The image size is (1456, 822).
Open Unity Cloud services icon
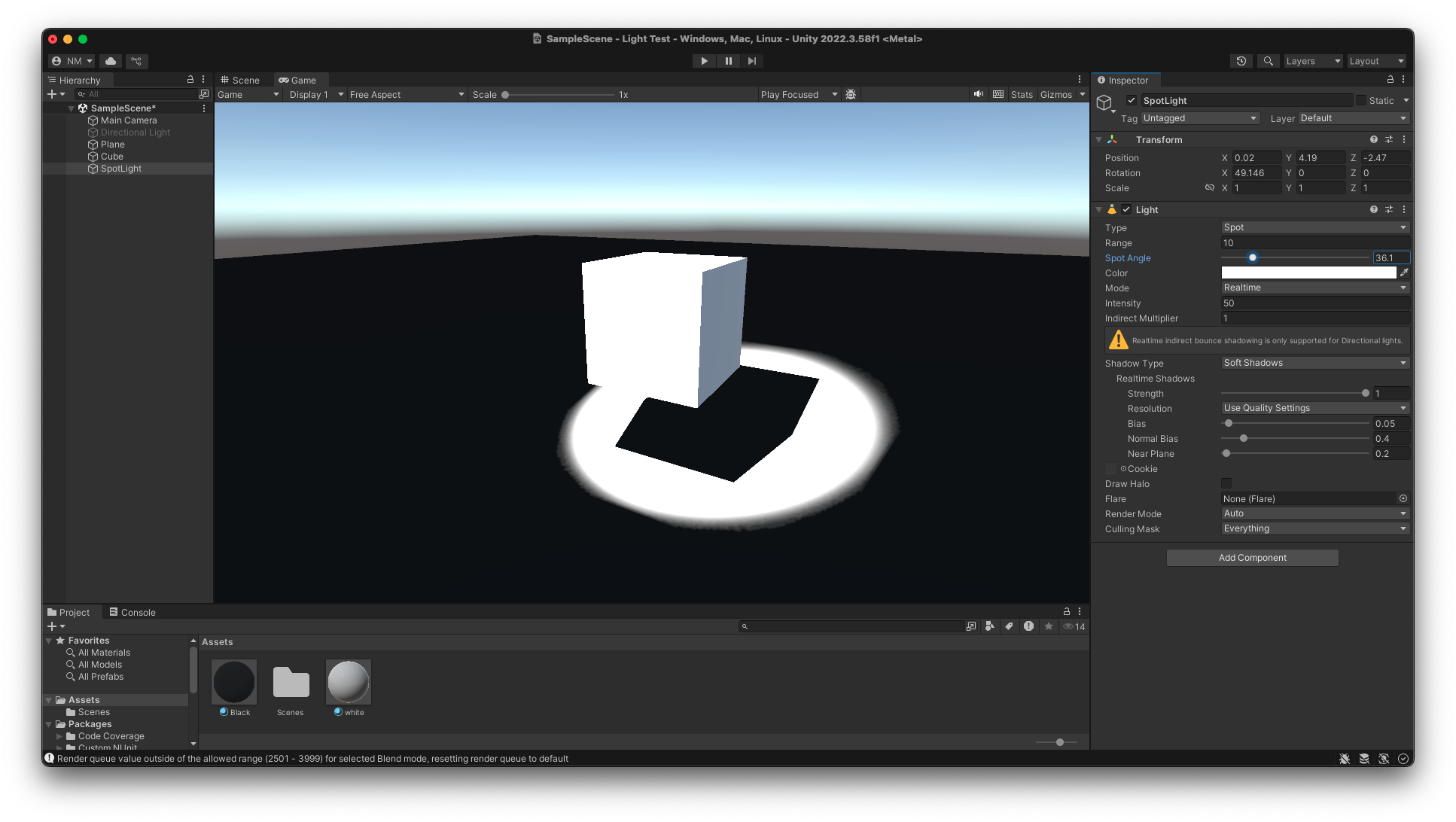[111, 61]
